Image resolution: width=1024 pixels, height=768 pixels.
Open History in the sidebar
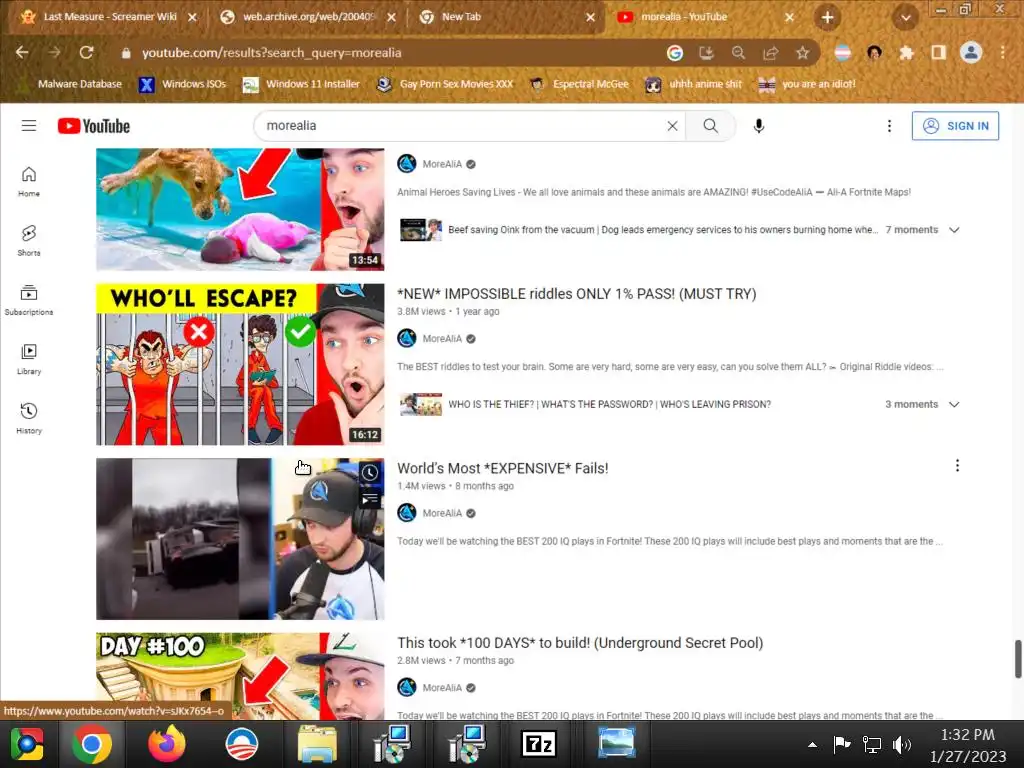tap(29, 418)
